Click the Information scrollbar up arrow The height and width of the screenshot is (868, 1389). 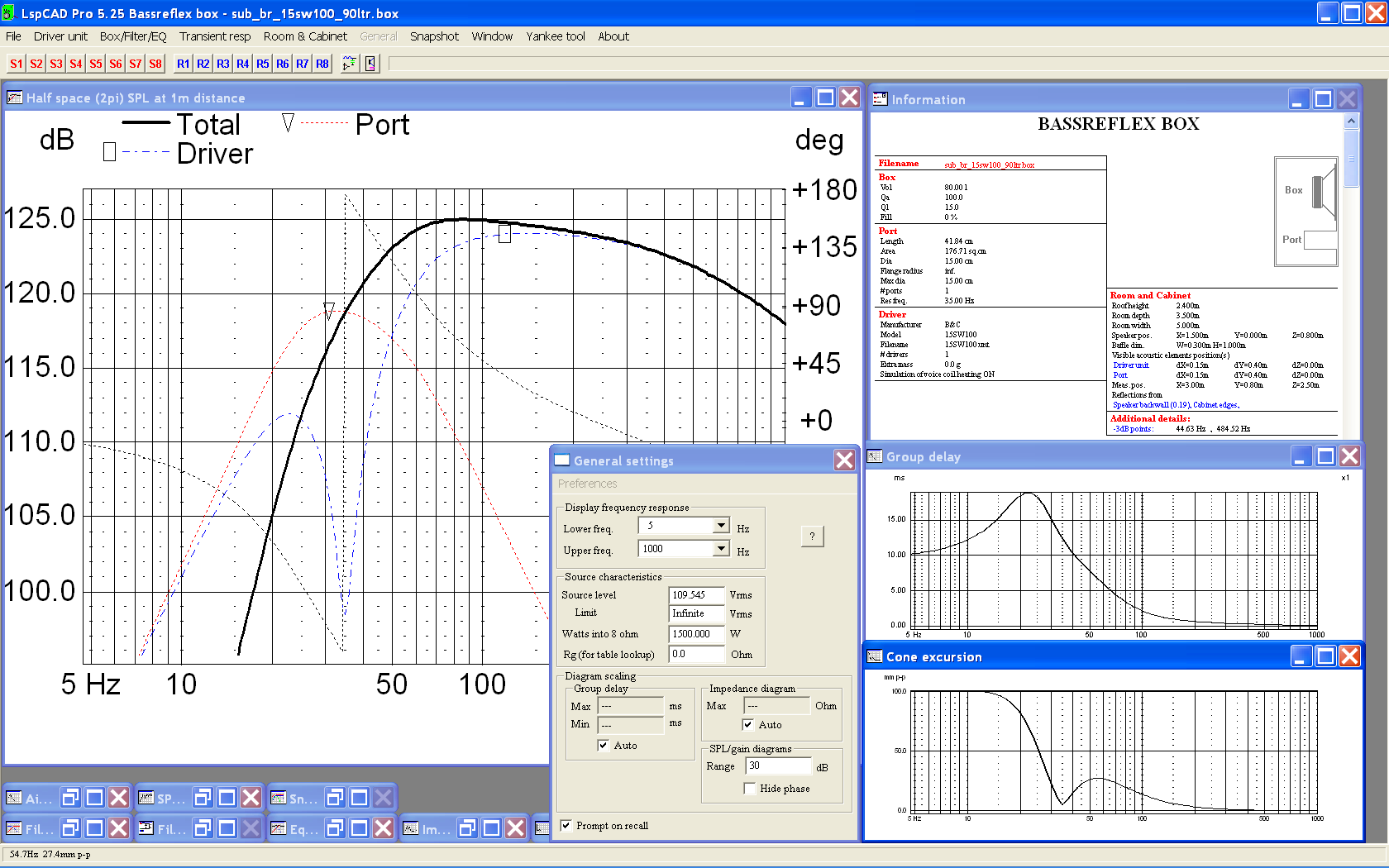(x=1352, y=122)
